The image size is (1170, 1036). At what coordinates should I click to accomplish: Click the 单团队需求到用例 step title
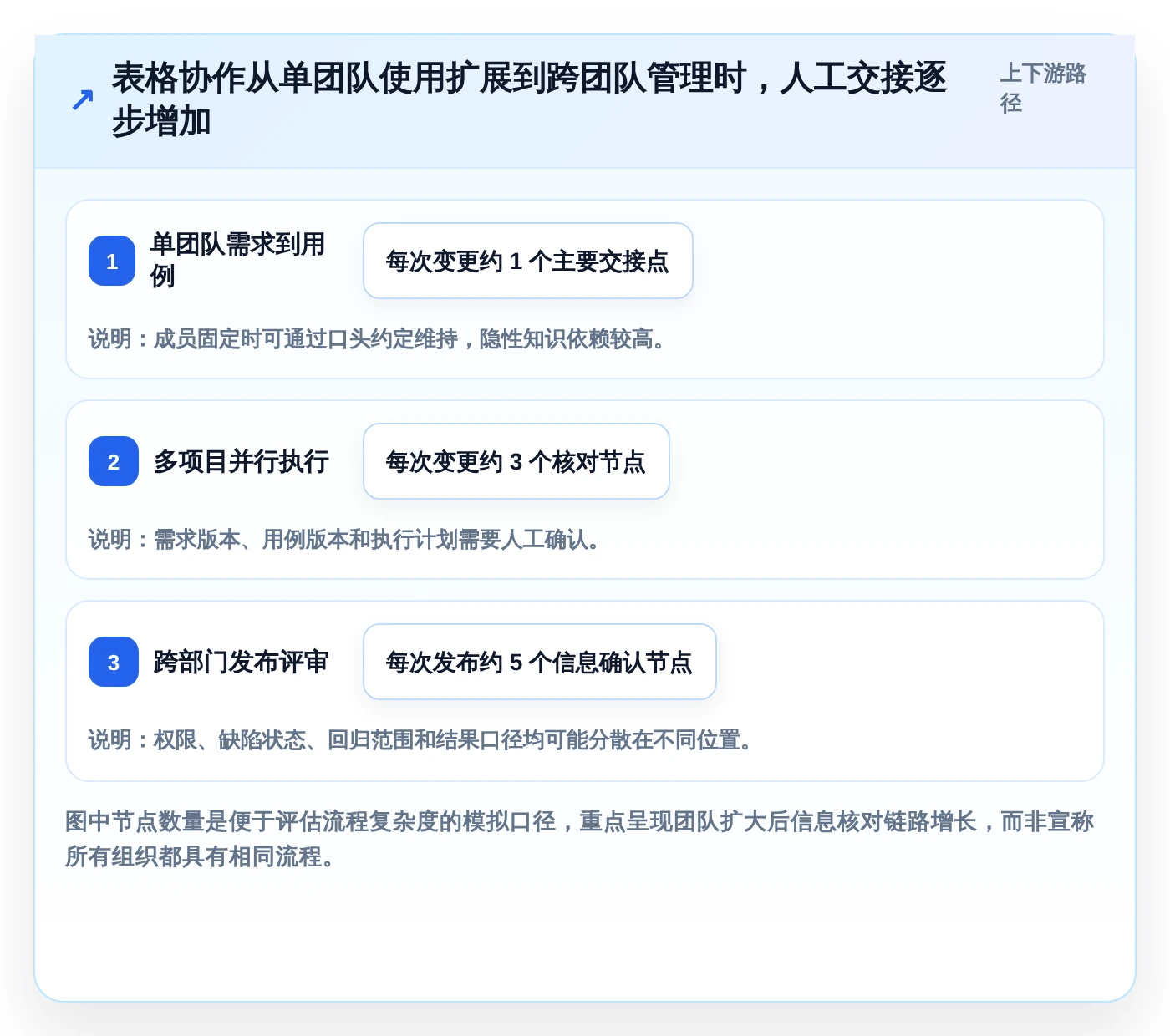pos(237,260)
